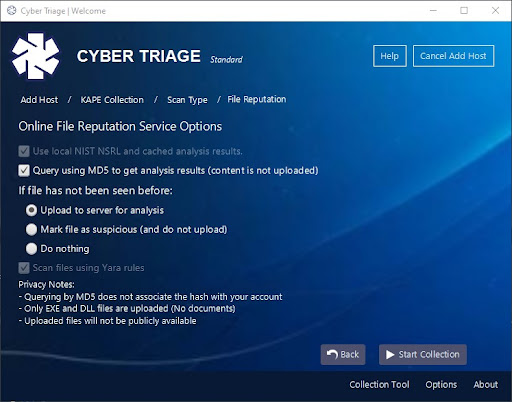Click the Cyber Triage title bar app icon
Screen dimensions: 512x402
(12, 11)
